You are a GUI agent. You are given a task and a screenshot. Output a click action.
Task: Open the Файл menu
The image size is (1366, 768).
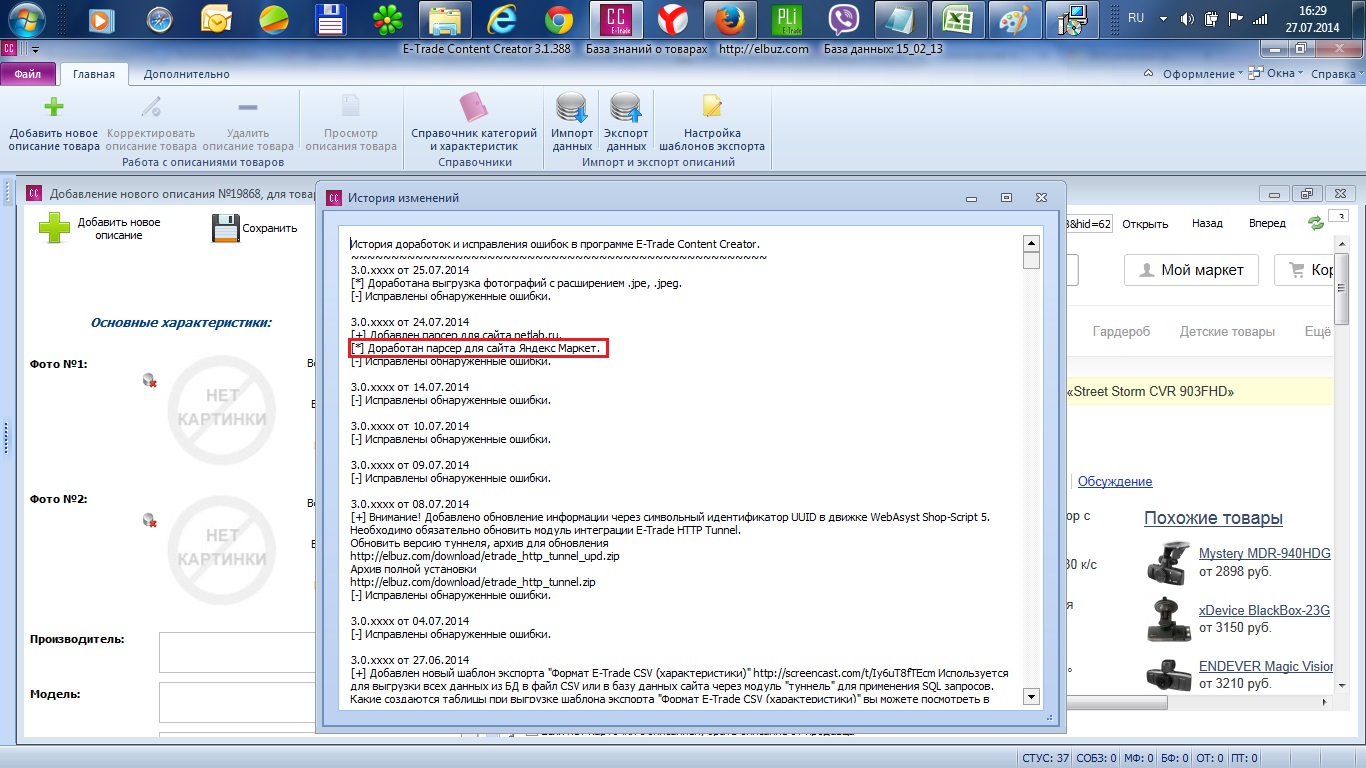tap(28, 74)
